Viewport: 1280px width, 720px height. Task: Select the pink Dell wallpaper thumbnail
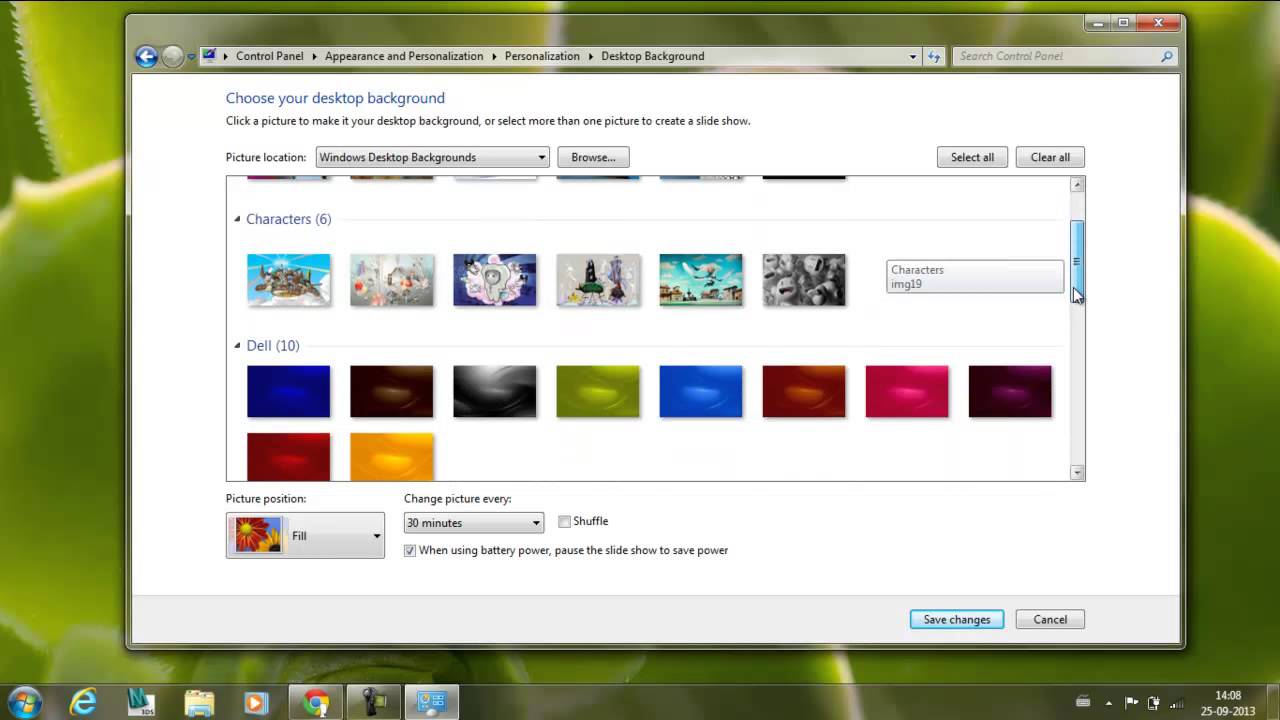tap(906, 391)
